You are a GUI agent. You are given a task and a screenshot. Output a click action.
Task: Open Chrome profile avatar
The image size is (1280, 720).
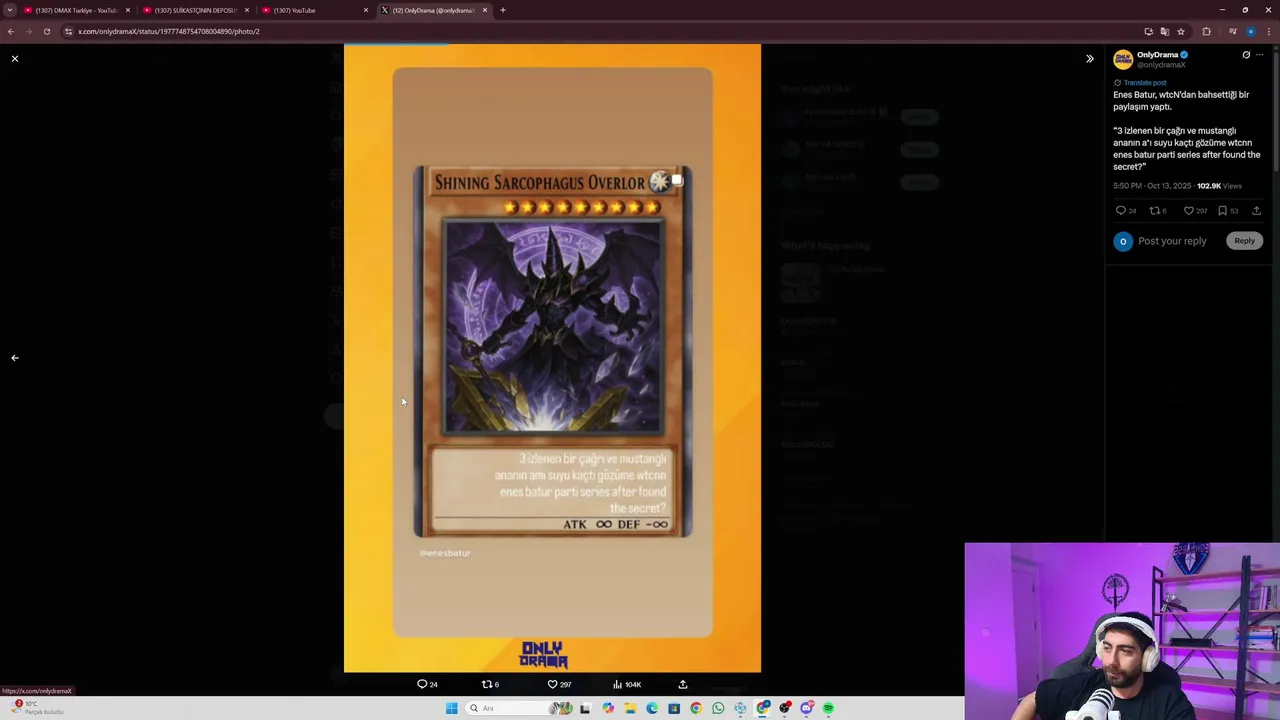[1250, 31]
